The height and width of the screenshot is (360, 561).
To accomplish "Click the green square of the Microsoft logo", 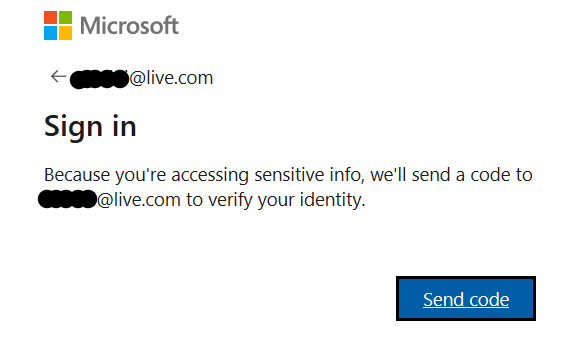I will pos(65,18).
